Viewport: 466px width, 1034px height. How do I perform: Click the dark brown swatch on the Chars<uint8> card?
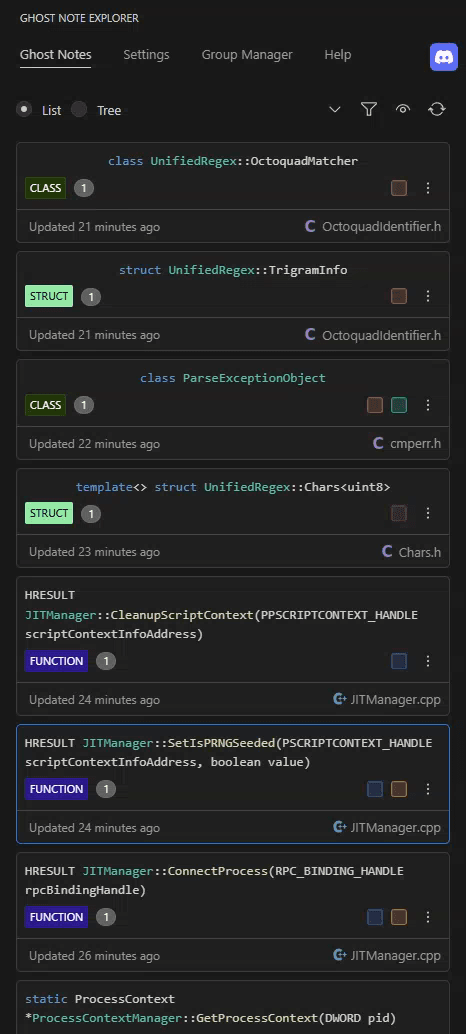(399, 513)
